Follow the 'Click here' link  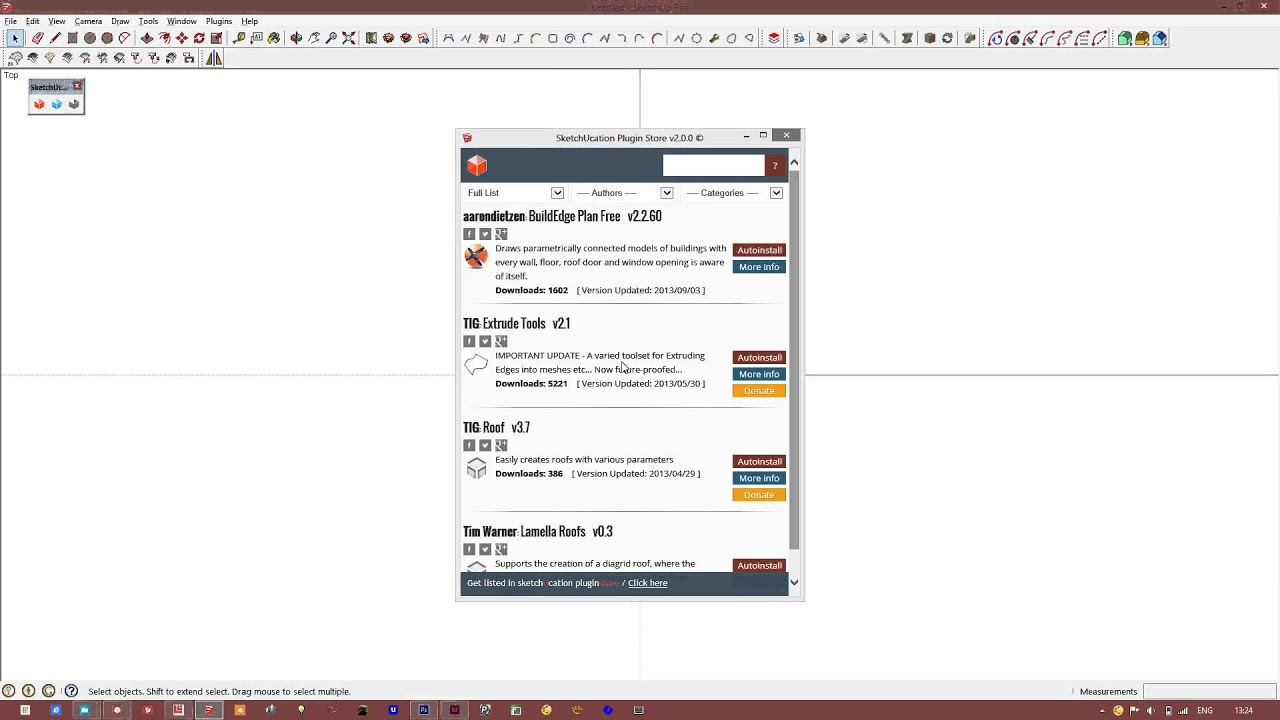(x=647, y=583)
